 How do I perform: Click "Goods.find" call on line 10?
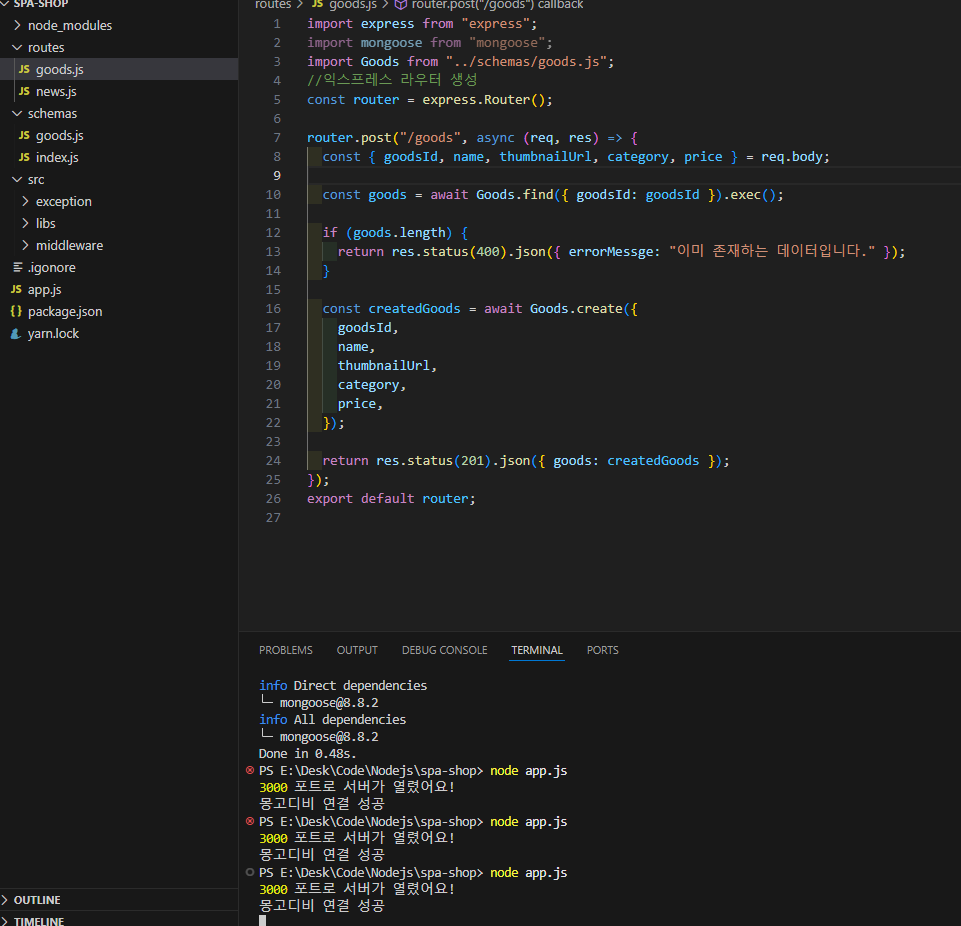point(515,194)
